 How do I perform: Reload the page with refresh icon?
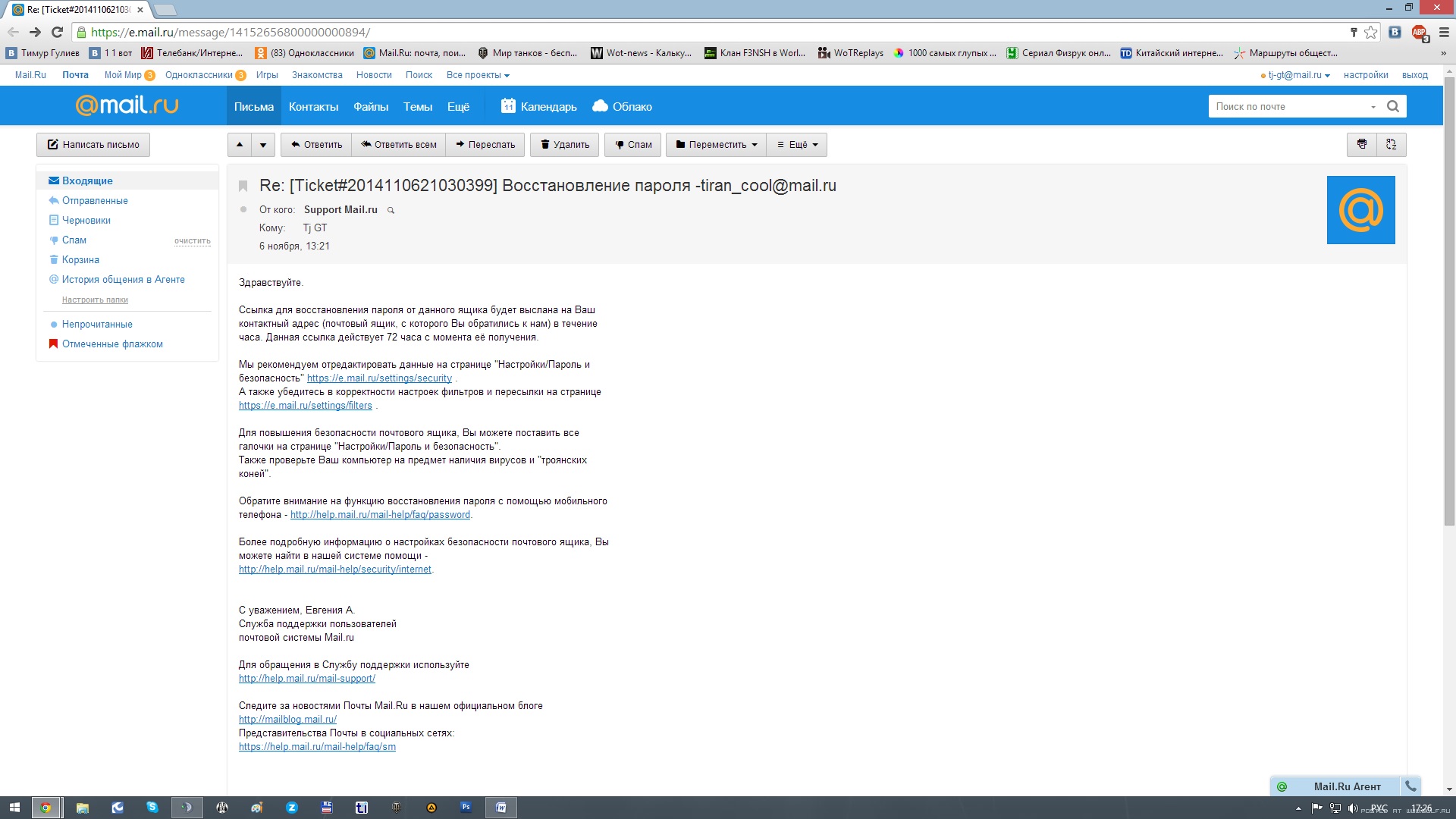(57, 32)
